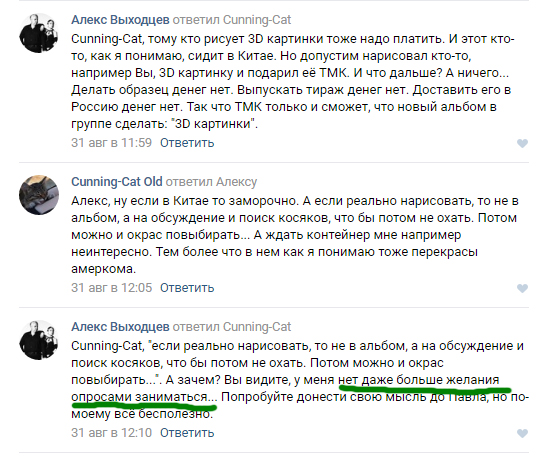Like the 11:59 comment with heart icon

[x=522, y=143]
